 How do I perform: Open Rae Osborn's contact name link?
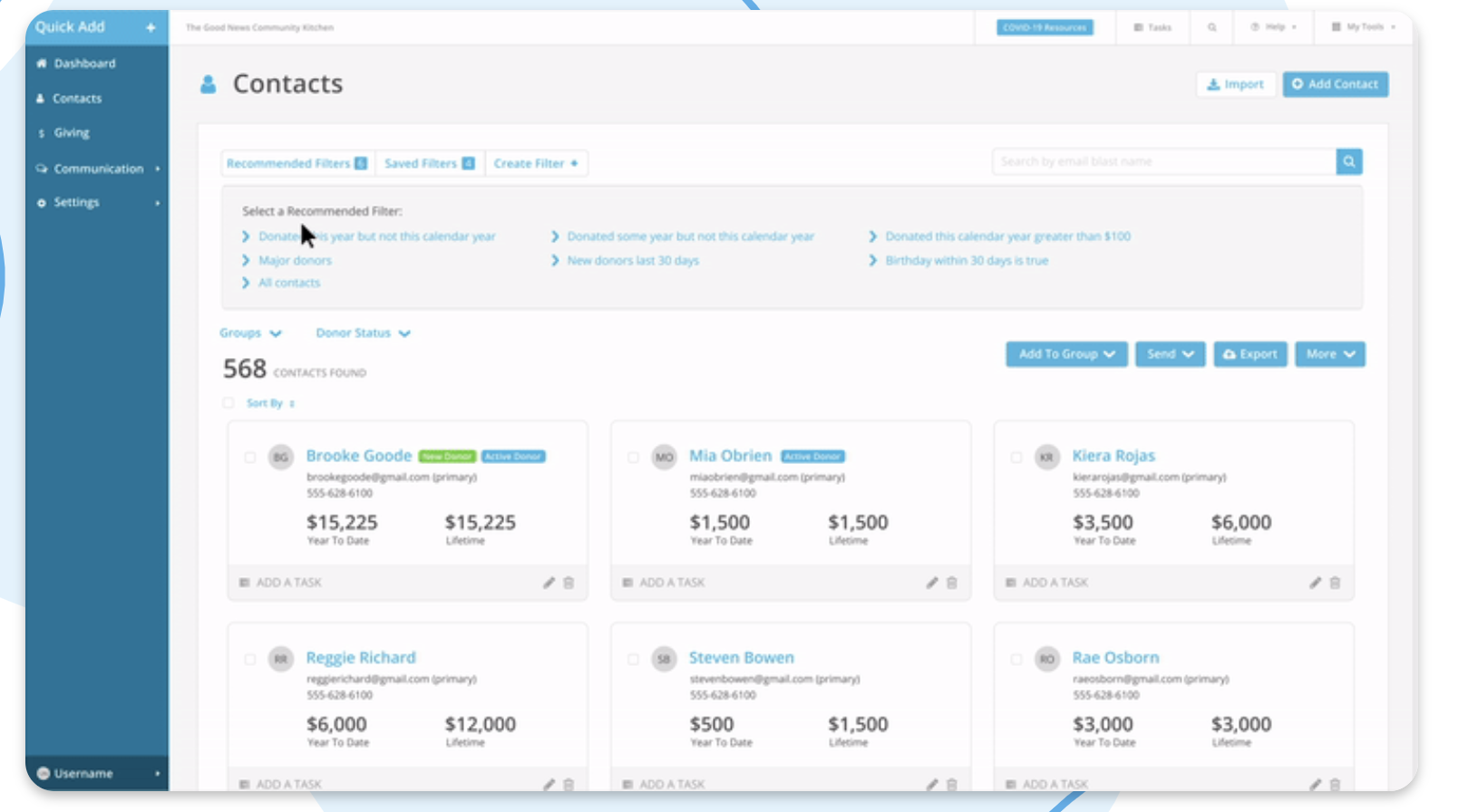[x=1115, y=658]
